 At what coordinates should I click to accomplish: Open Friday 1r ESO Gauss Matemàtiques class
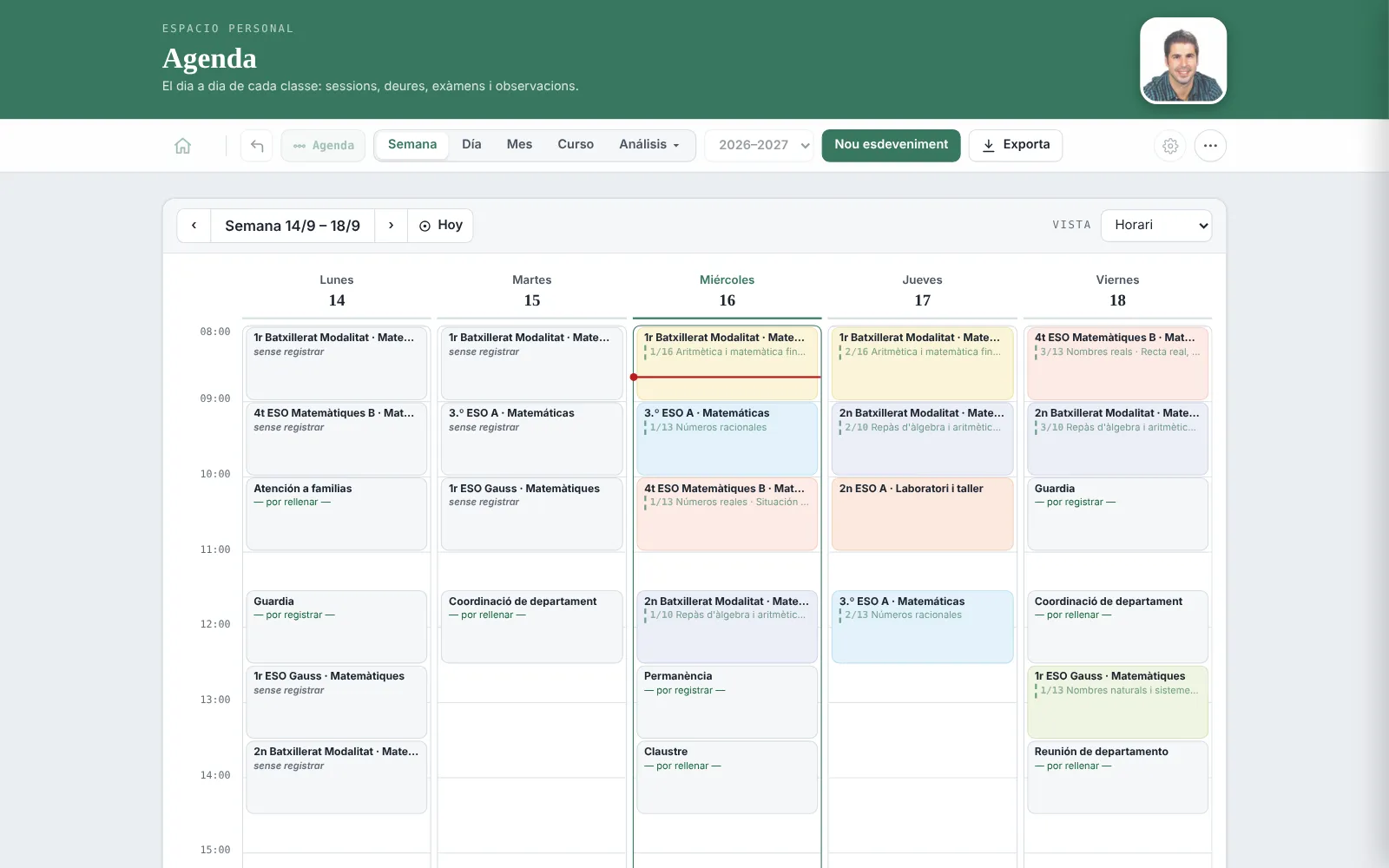(x=1117, y=702)
